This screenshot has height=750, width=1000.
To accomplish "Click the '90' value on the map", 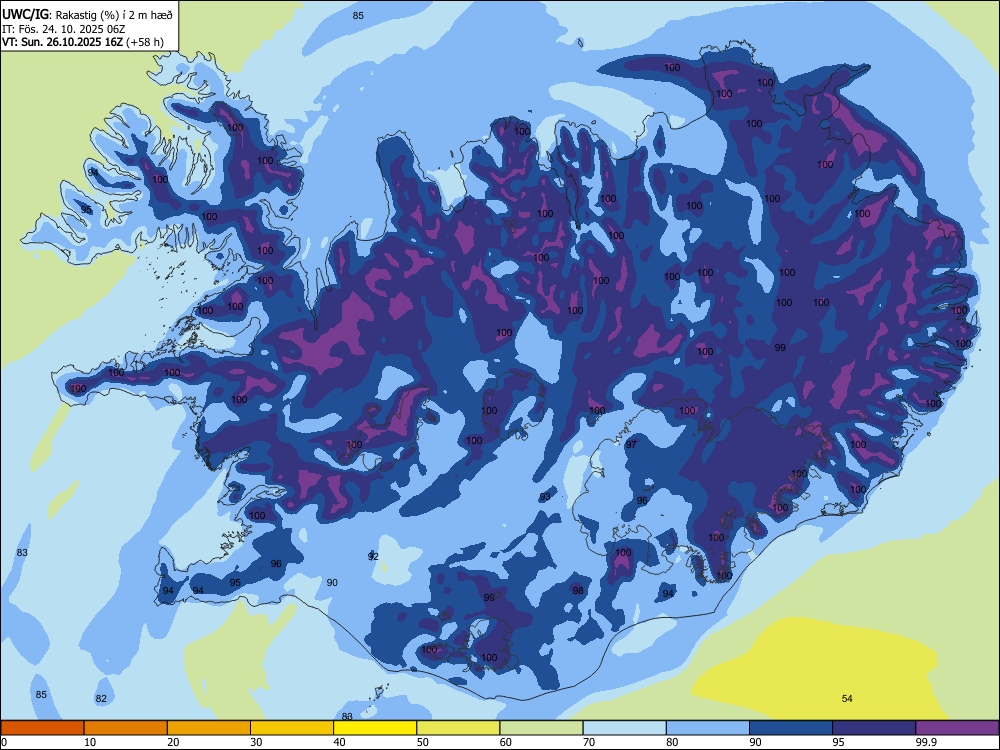I will click(332, 582).
